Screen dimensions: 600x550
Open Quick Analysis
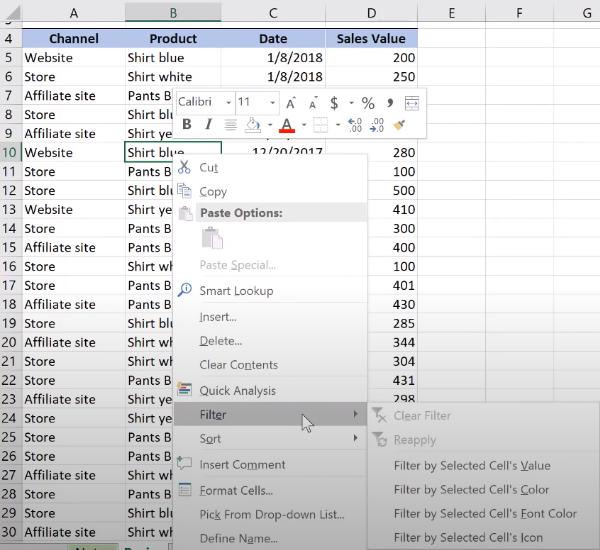coord(271,390)
